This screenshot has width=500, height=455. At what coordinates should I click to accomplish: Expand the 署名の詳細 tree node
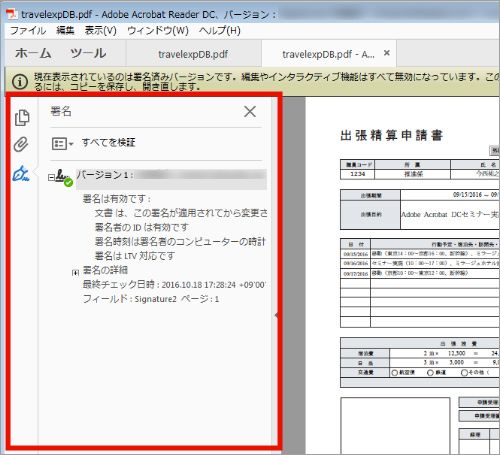point(75,273)
